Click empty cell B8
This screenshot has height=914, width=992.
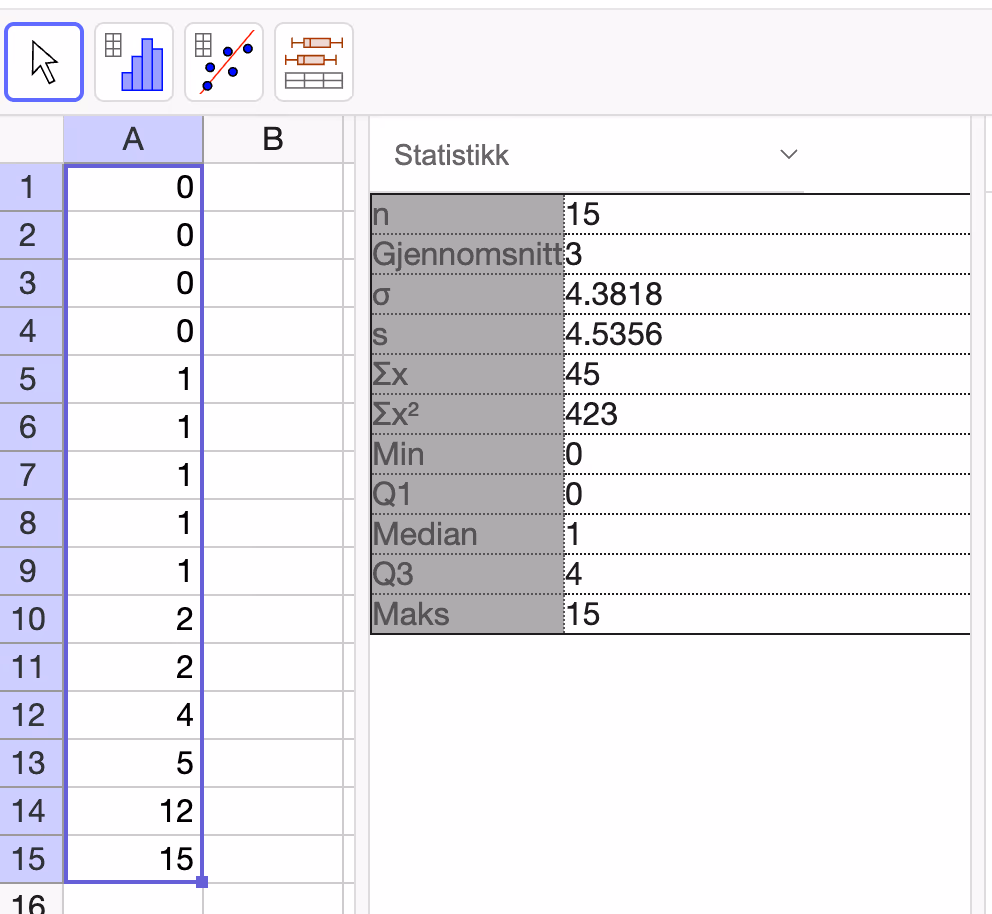[x=273, y=523]
